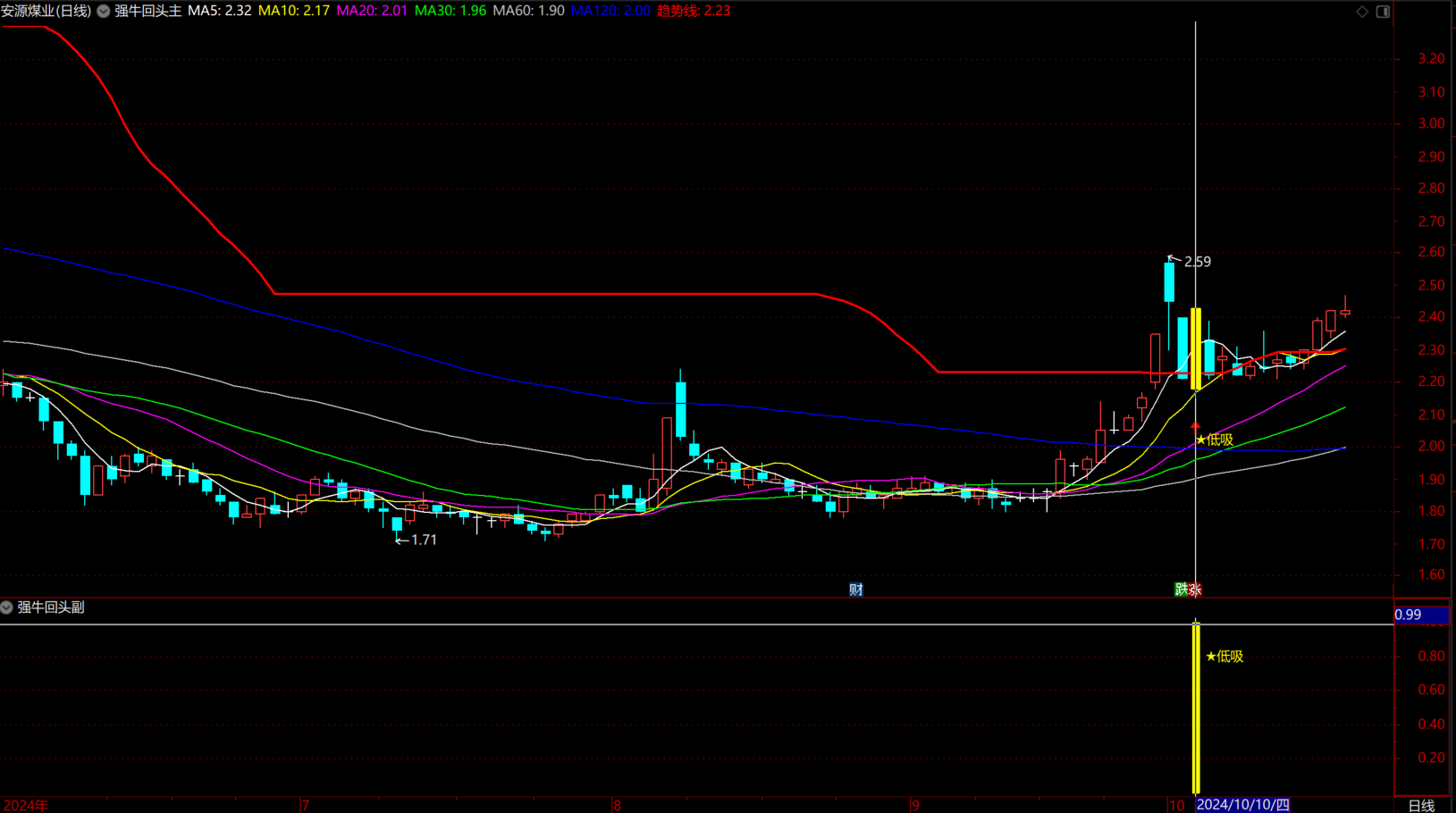Click month 8 on the time axis
This screenshot has width=1456, height=813.
point(617,806)
